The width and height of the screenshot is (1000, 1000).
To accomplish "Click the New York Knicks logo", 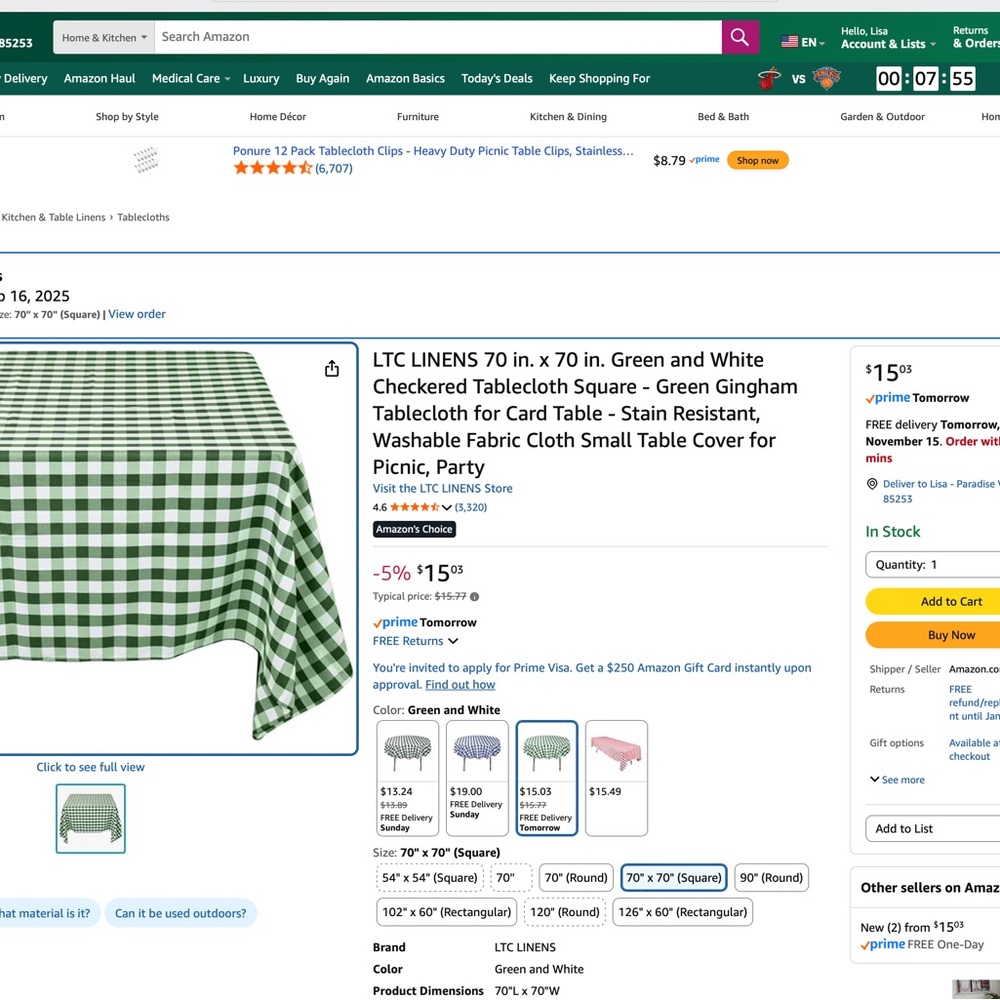I will [x=827, y=77].
